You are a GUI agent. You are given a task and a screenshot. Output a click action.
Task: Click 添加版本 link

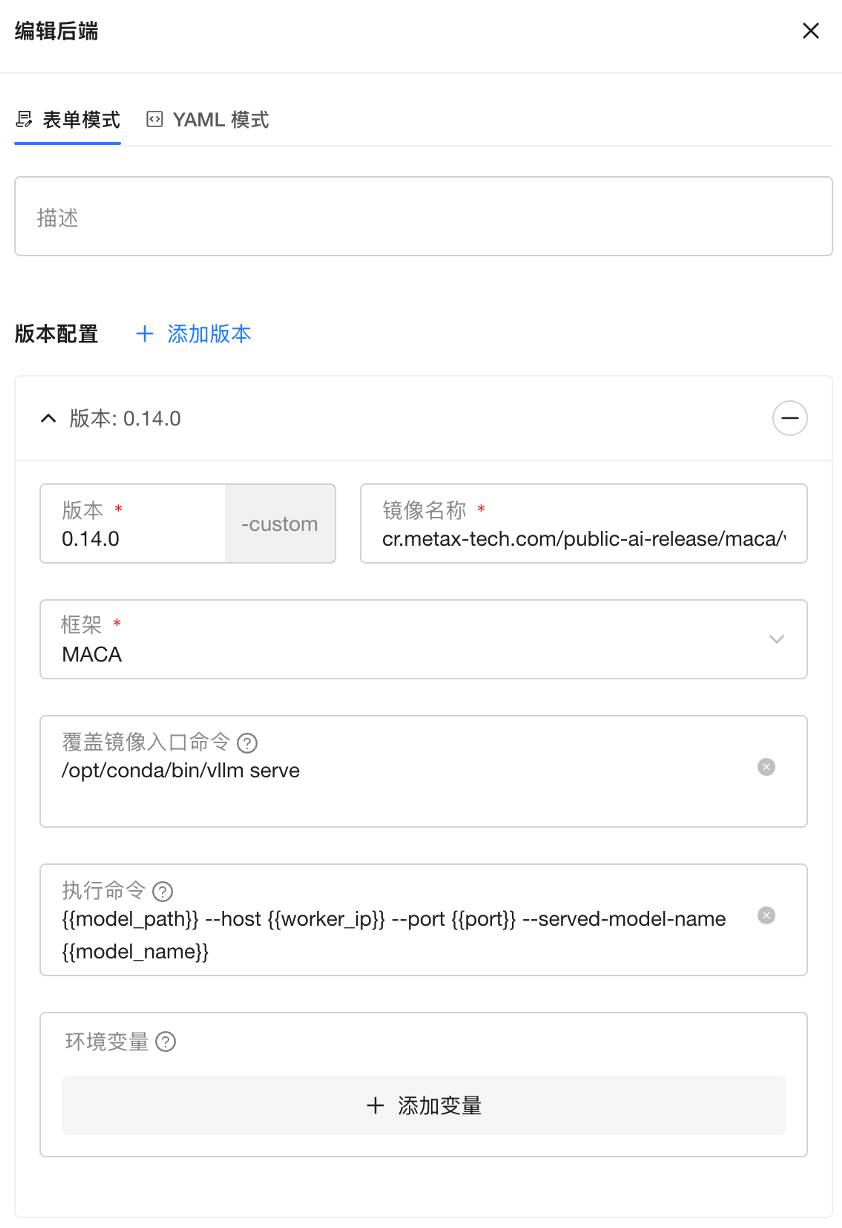pos(209,334)
